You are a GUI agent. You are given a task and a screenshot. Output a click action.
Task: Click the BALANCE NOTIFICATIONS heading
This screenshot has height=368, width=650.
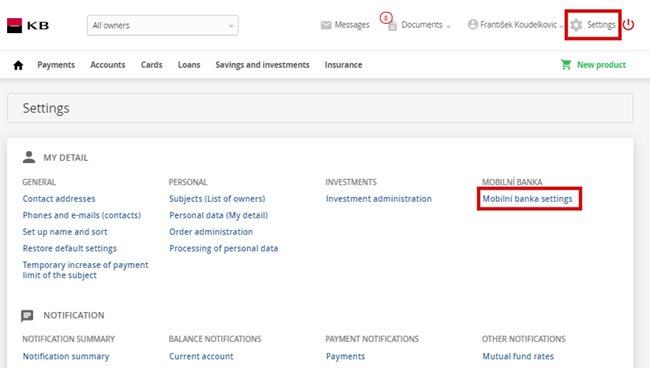pyautogui.click(x=215, y=339)
